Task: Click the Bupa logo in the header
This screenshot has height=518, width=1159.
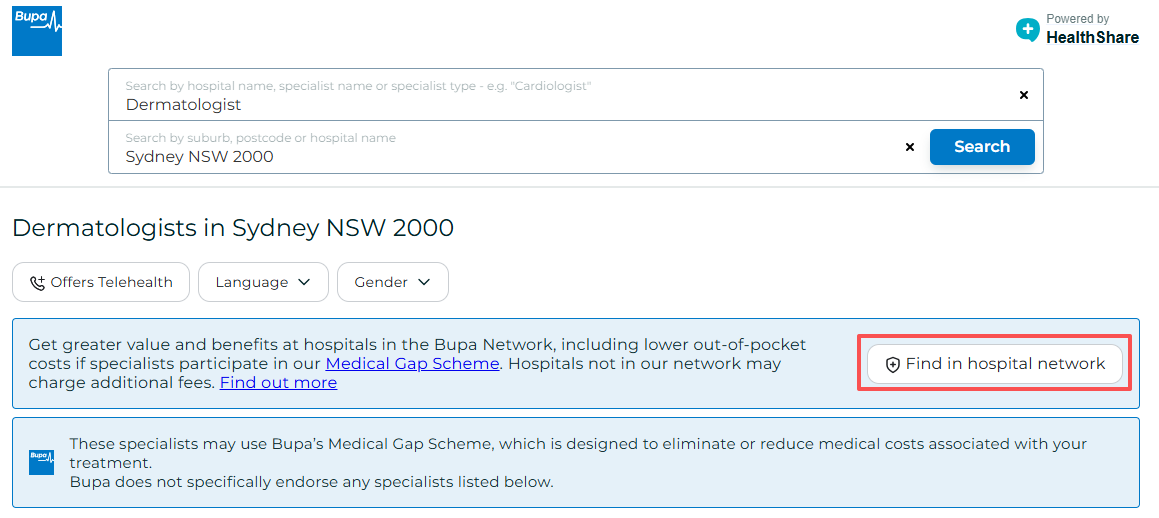Action: [x=37, y=31]
